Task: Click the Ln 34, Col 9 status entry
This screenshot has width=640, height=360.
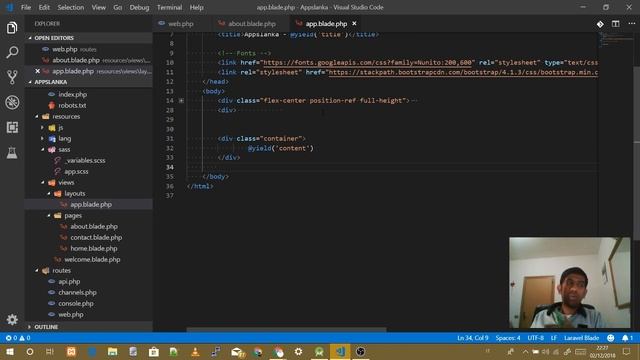Action: (x=473, y=338)
